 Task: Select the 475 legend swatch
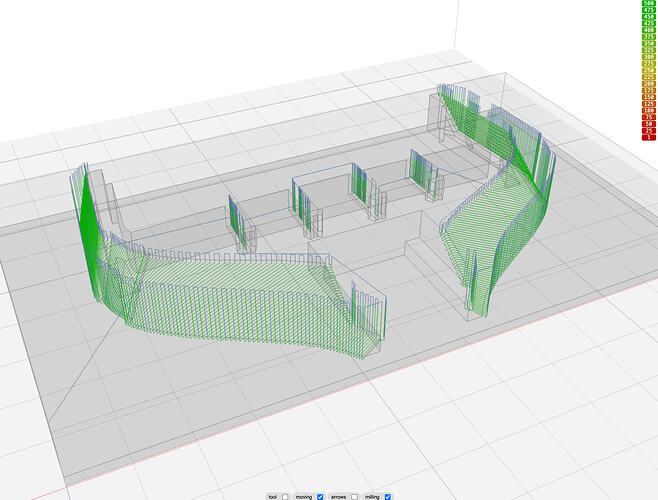tap(648, 12)
